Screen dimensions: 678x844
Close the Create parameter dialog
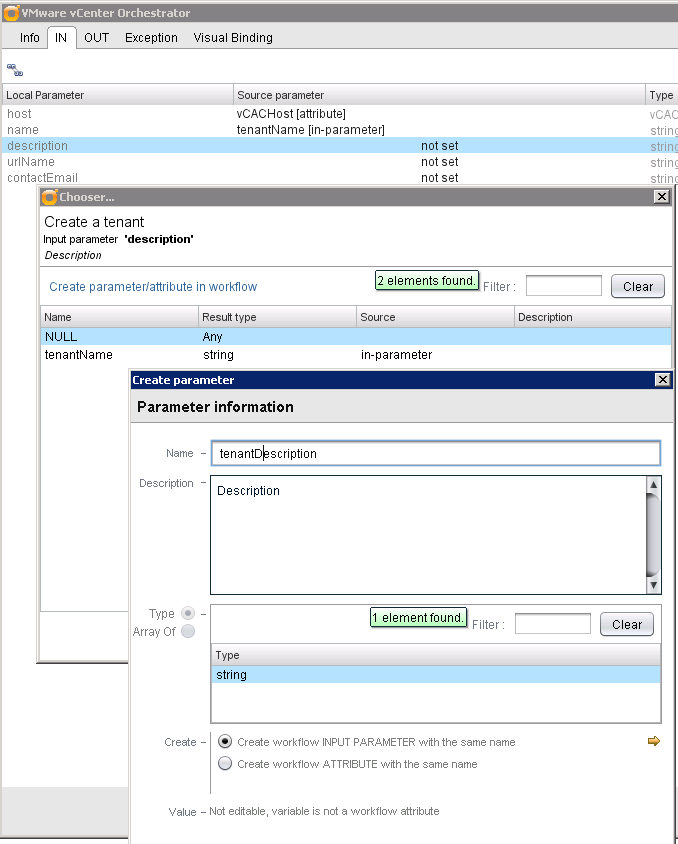click(x=662, y=379)
